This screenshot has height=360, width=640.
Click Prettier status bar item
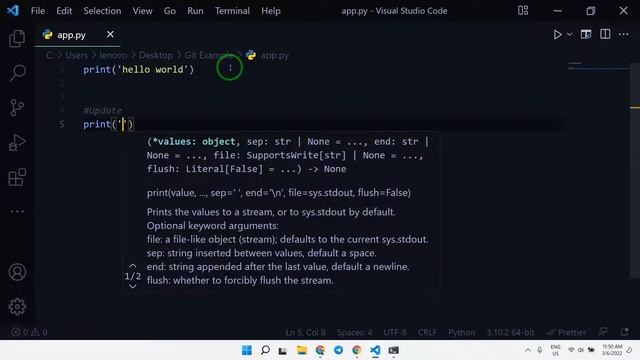567,332
